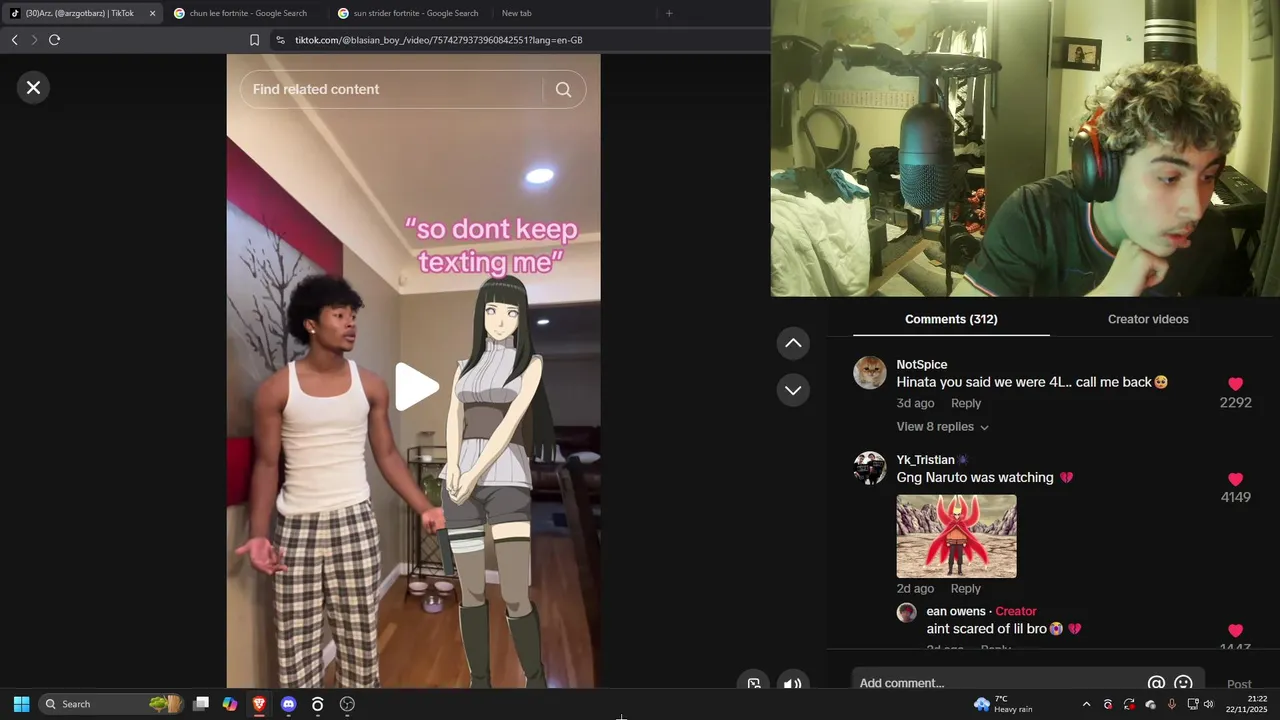Open the Naruto image in Yk_Tristian's comment
1280x720 pixels.
(956, 536)
